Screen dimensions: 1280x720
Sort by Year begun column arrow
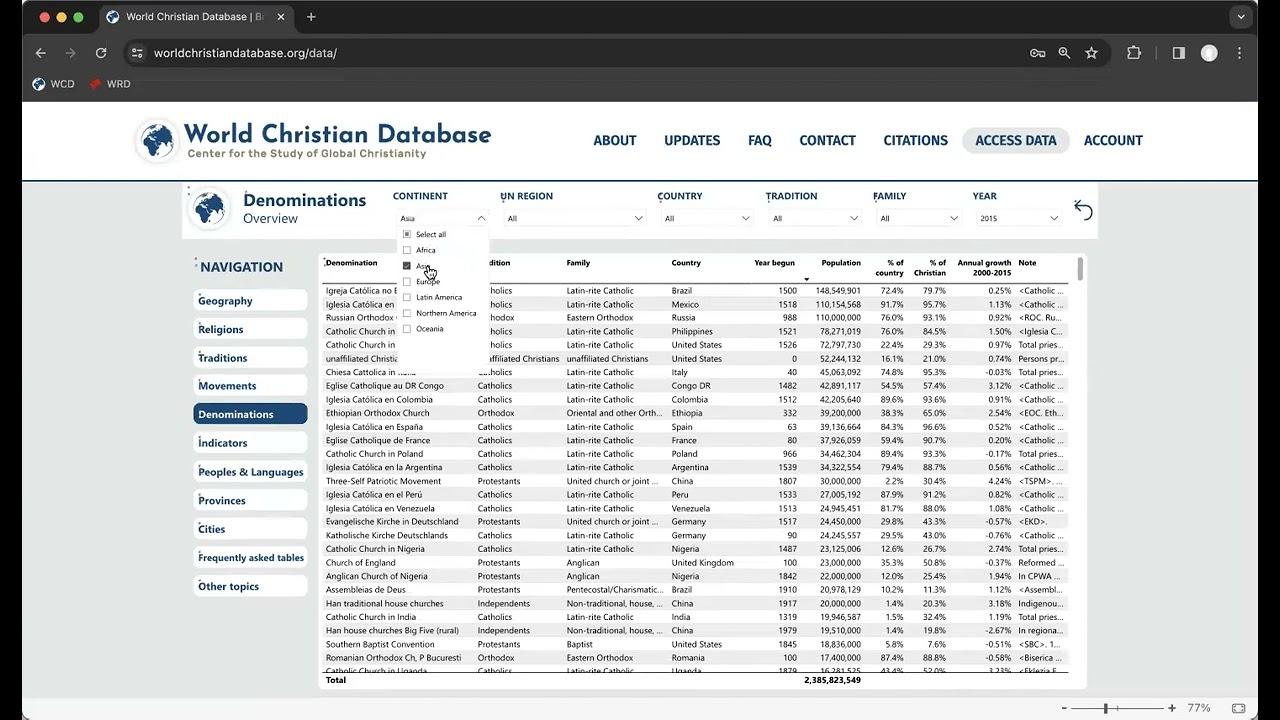point(806,279)
